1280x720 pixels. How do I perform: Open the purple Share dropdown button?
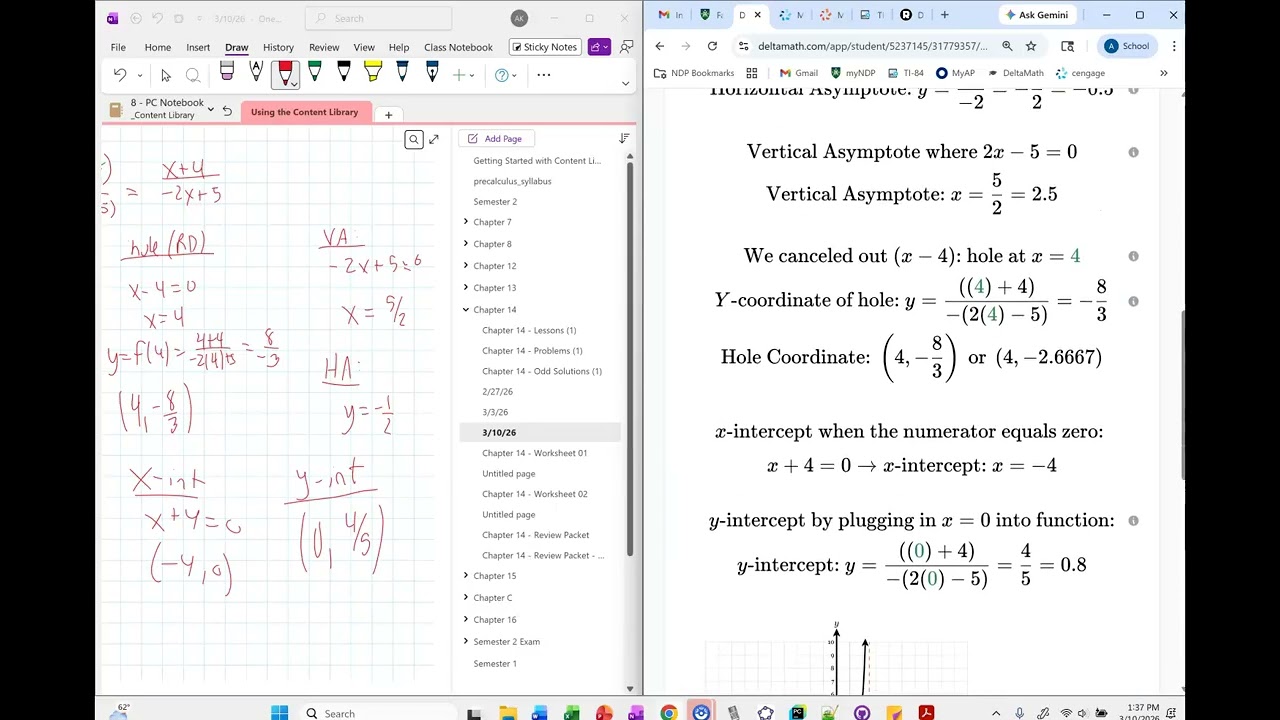(x=600, y=47)
